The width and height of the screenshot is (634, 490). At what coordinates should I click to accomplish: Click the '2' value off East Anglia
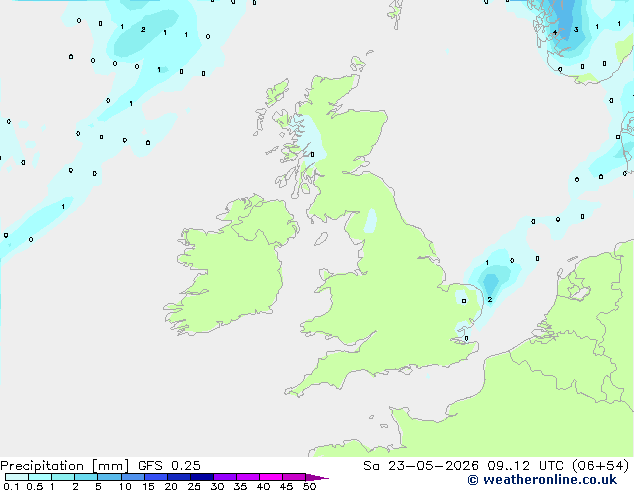pos(490,300)
